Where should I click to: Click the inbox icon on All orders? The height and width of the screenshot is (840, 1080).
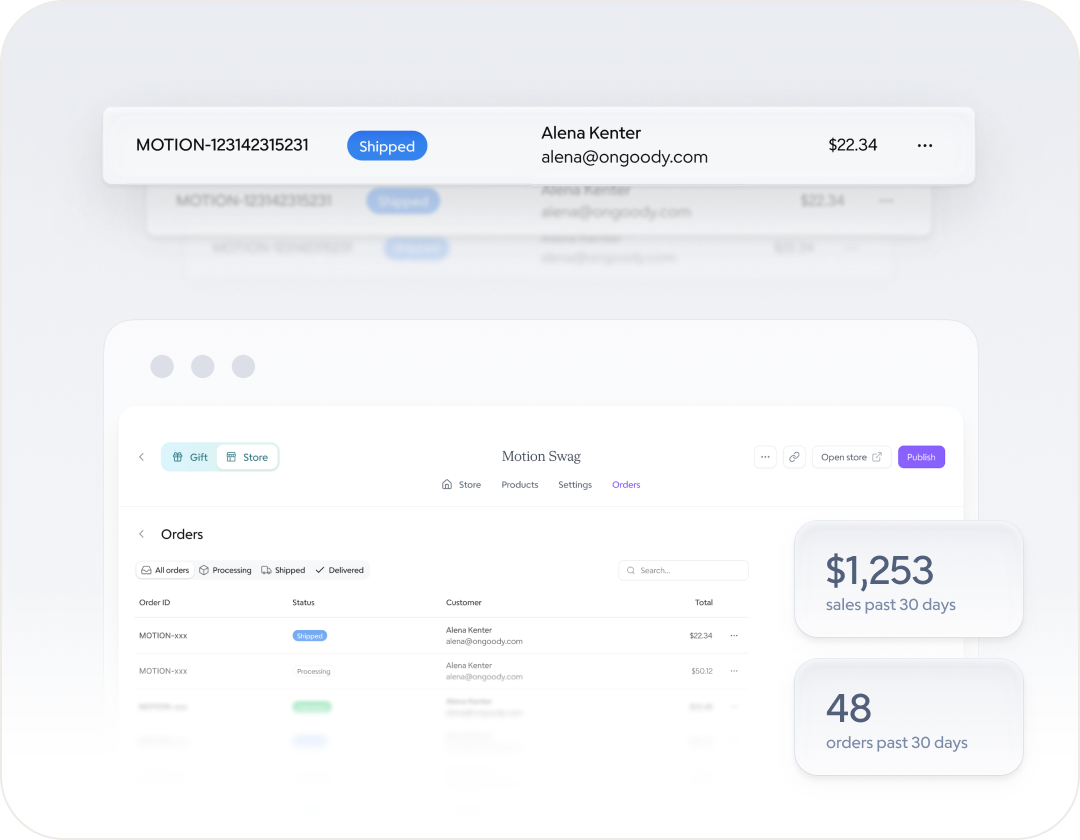pos(146,570)
